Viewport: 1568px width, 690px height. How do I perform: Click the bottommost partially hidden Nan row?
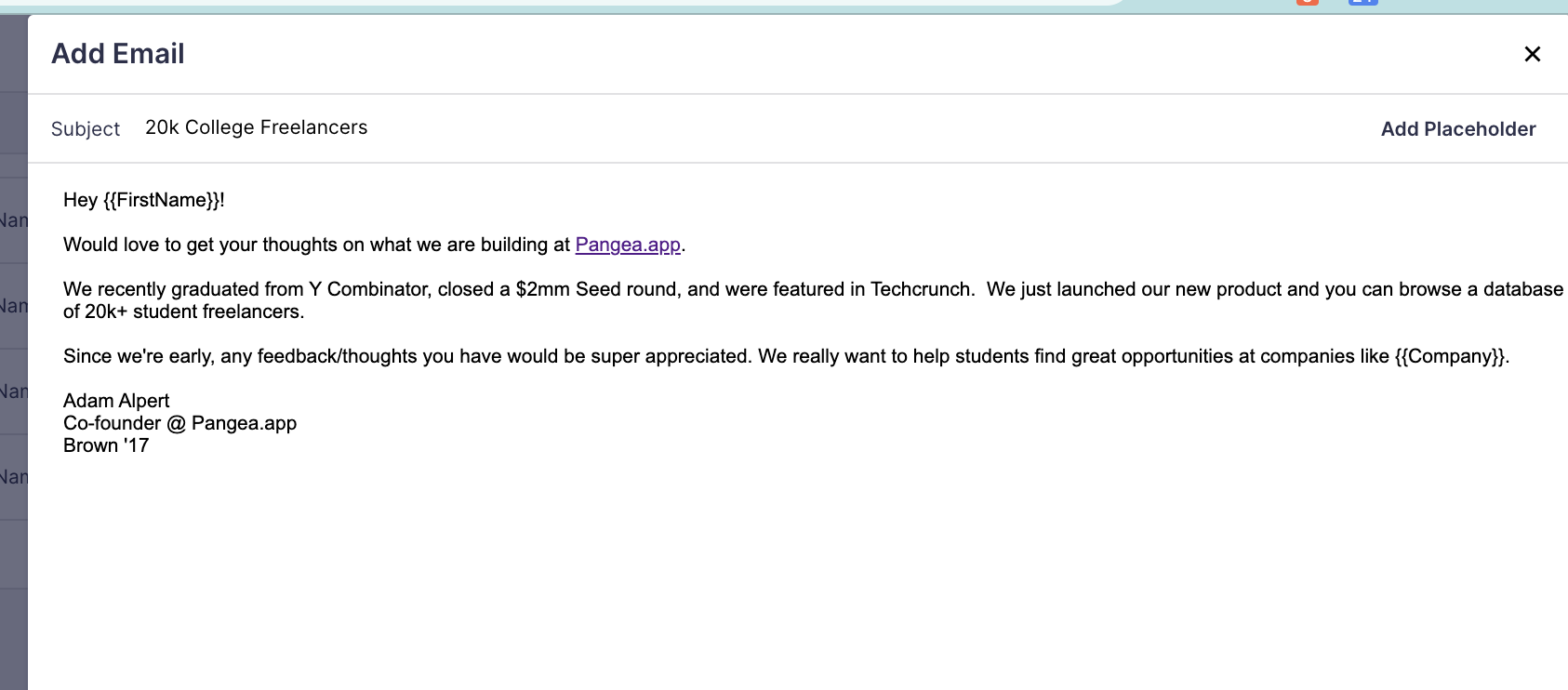[13, 477]
